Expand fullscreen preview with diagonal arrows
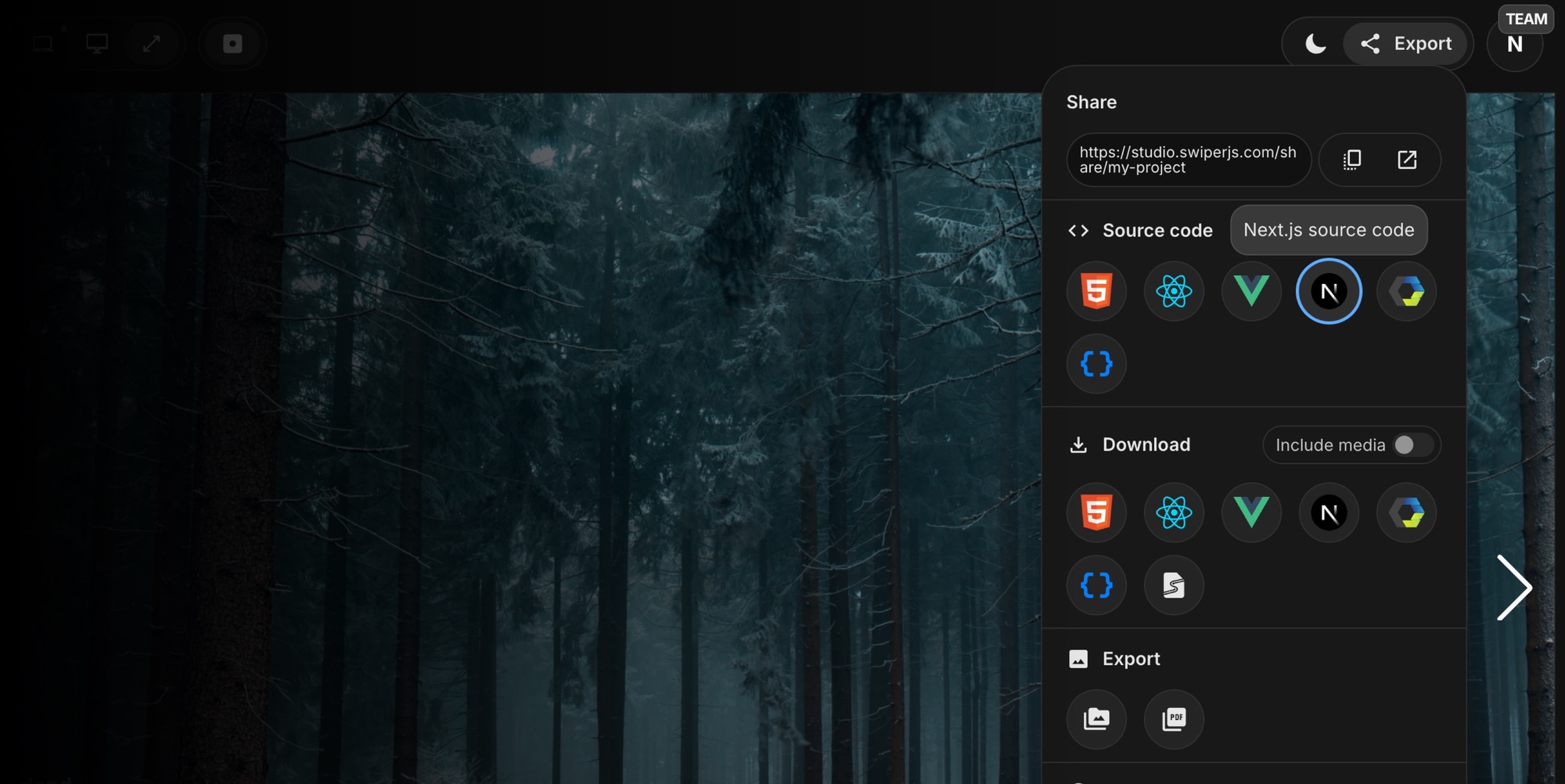The image size is (1565, 784). [x=151, y=44]
